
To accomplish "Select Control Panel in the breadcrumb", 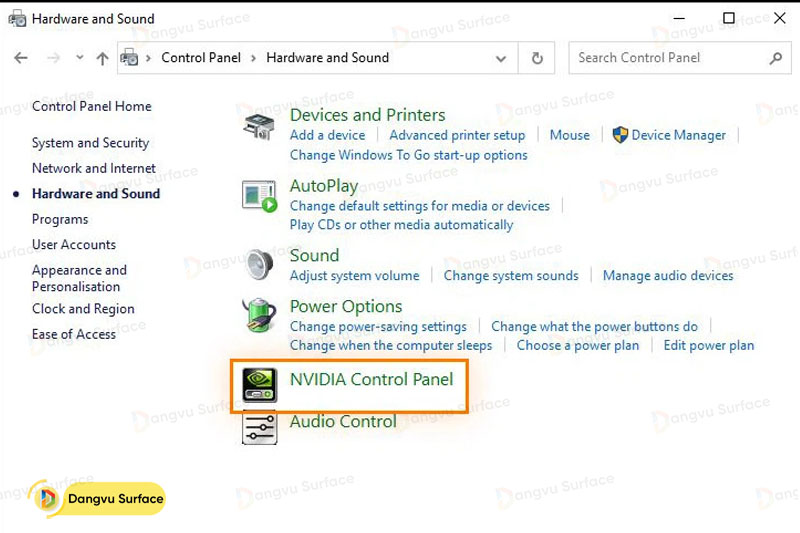I will coord(201,58).
